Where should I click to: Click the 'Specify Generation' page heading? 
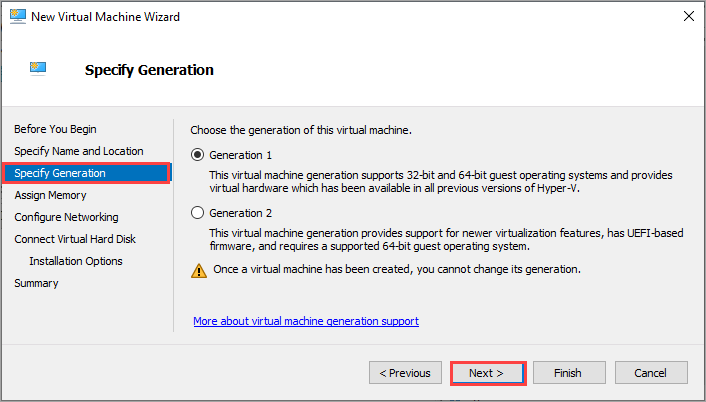149,70
